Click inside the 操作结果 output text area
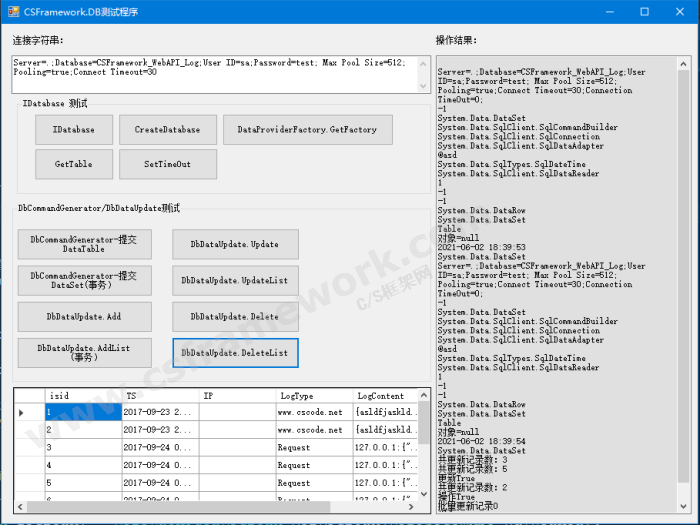 point(560,300)
